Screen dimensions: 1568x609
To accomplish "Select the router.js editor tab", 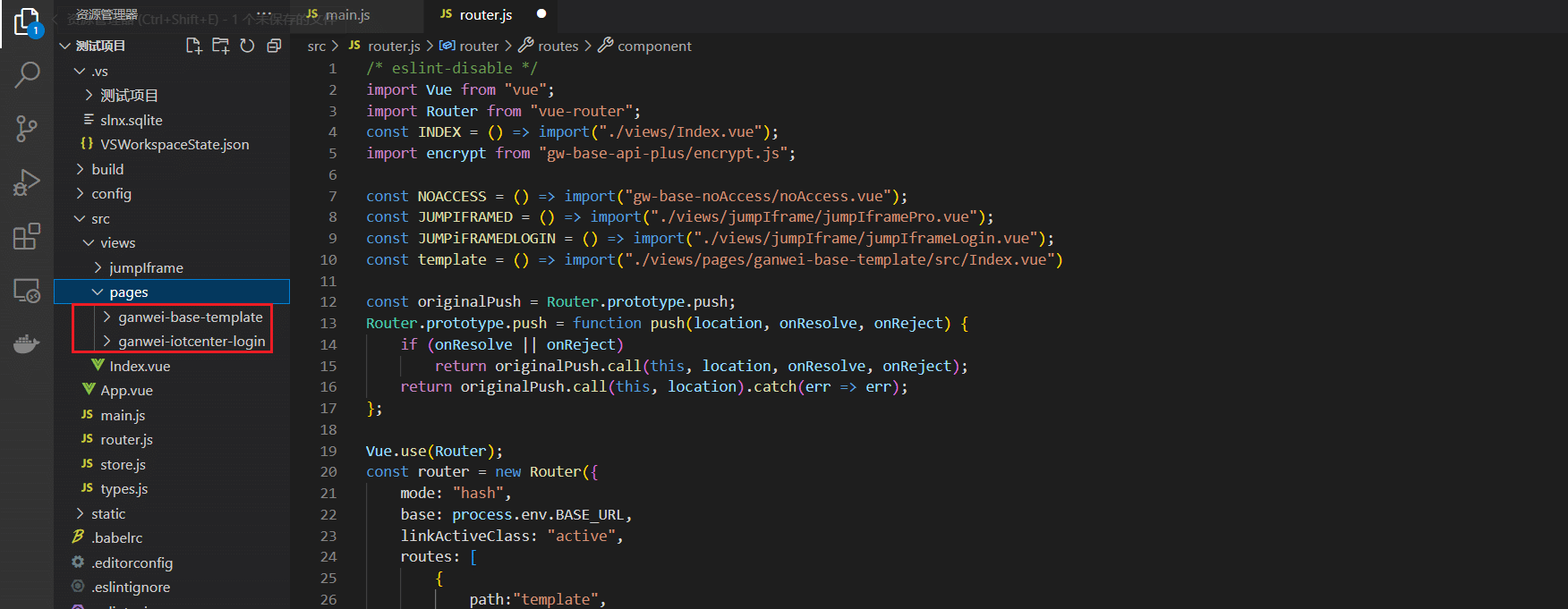I will [x=485, y=14].
